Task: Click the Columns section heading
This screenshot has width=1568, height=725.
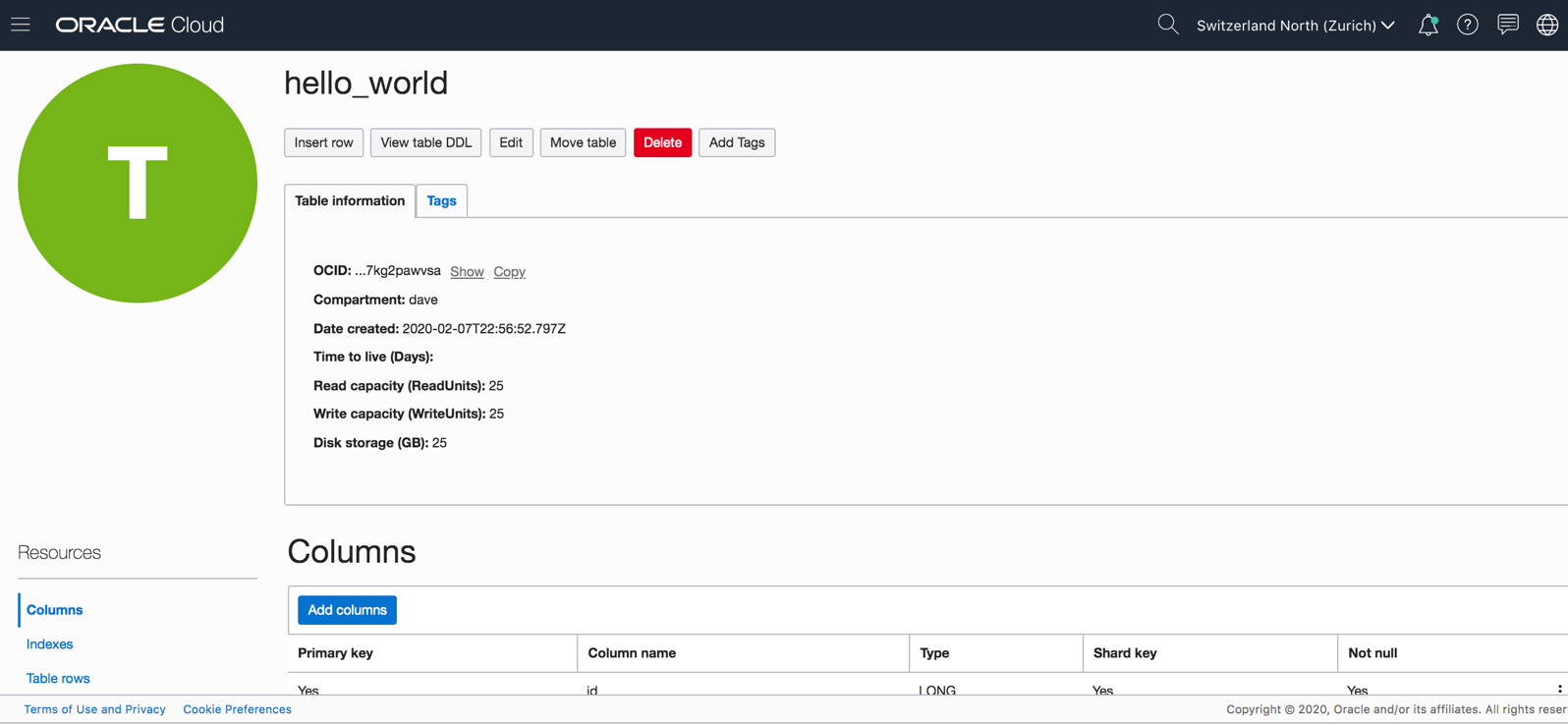Action: tap(352, 552)
